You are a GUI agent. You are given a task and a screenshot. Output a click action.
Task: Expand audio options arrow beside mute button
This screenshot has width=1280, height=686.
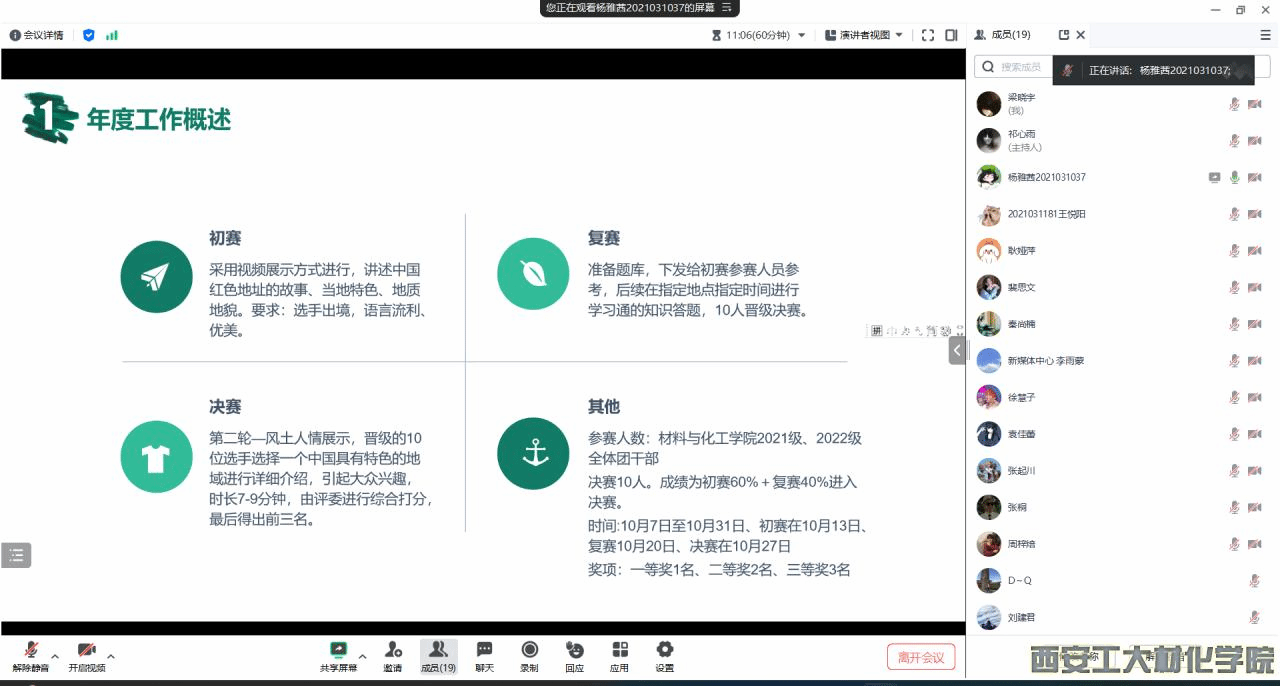55,657
